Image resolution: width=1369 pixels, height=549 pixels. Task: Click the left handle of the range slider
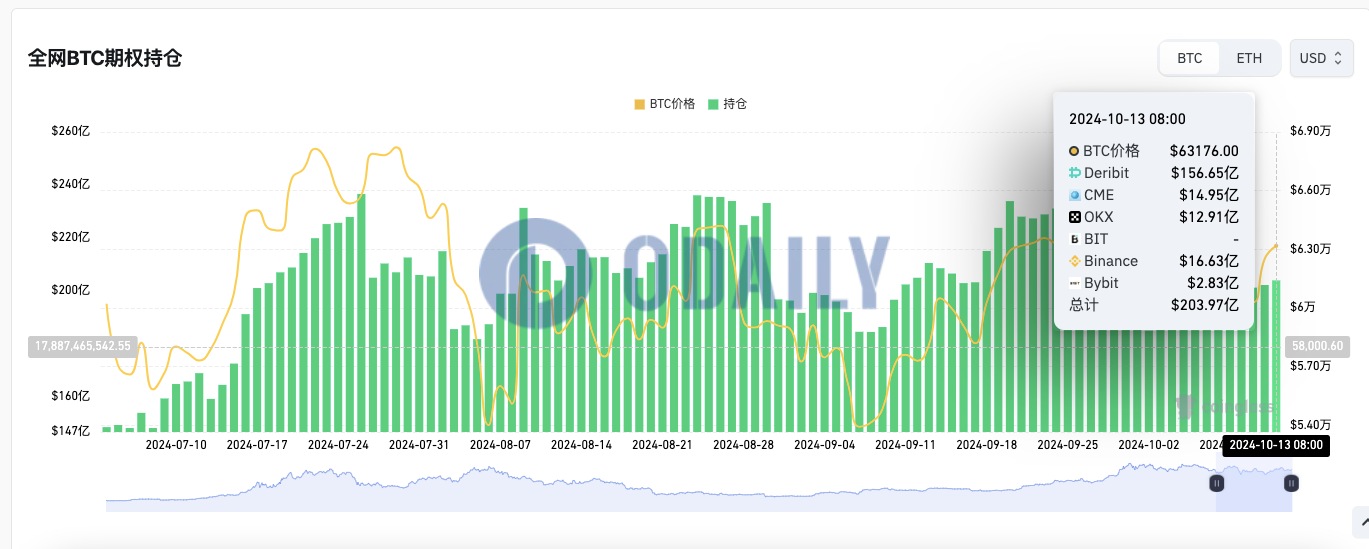[x=1217, y=483]
